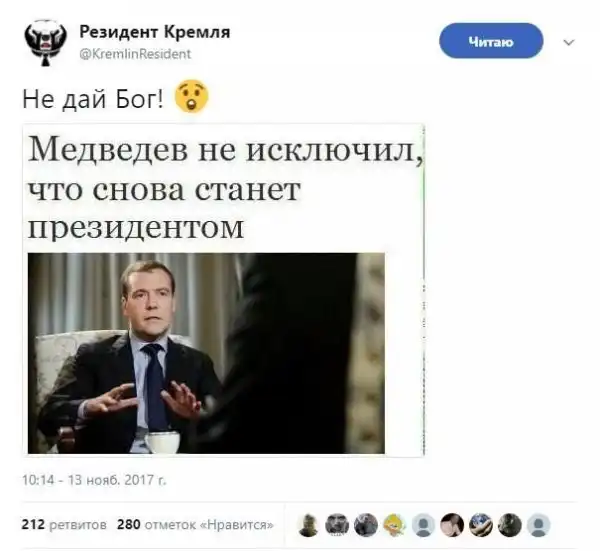This screenshot has height=551, width=600.
Task: View the 280 отметок «Нравится» list
Action: tap(195, 524)
